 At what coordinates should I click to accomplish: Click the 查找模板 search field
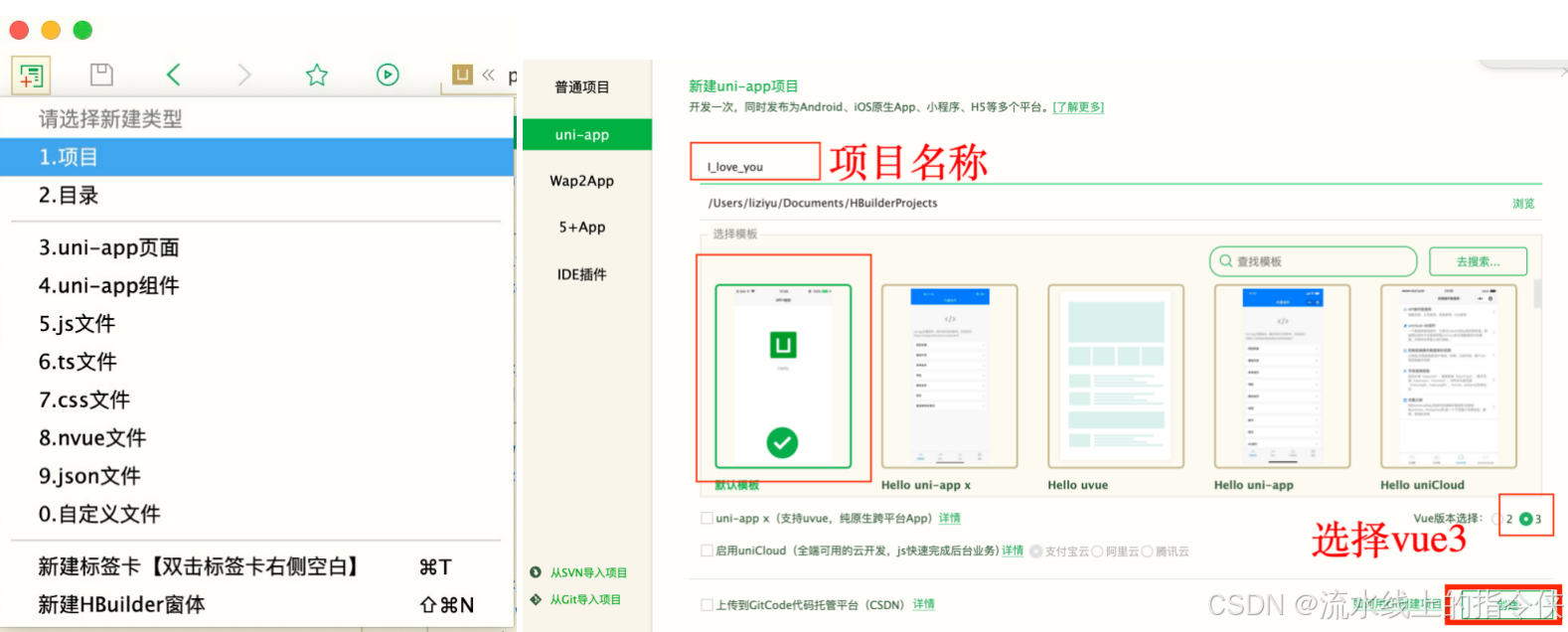tap(1313, 261)
